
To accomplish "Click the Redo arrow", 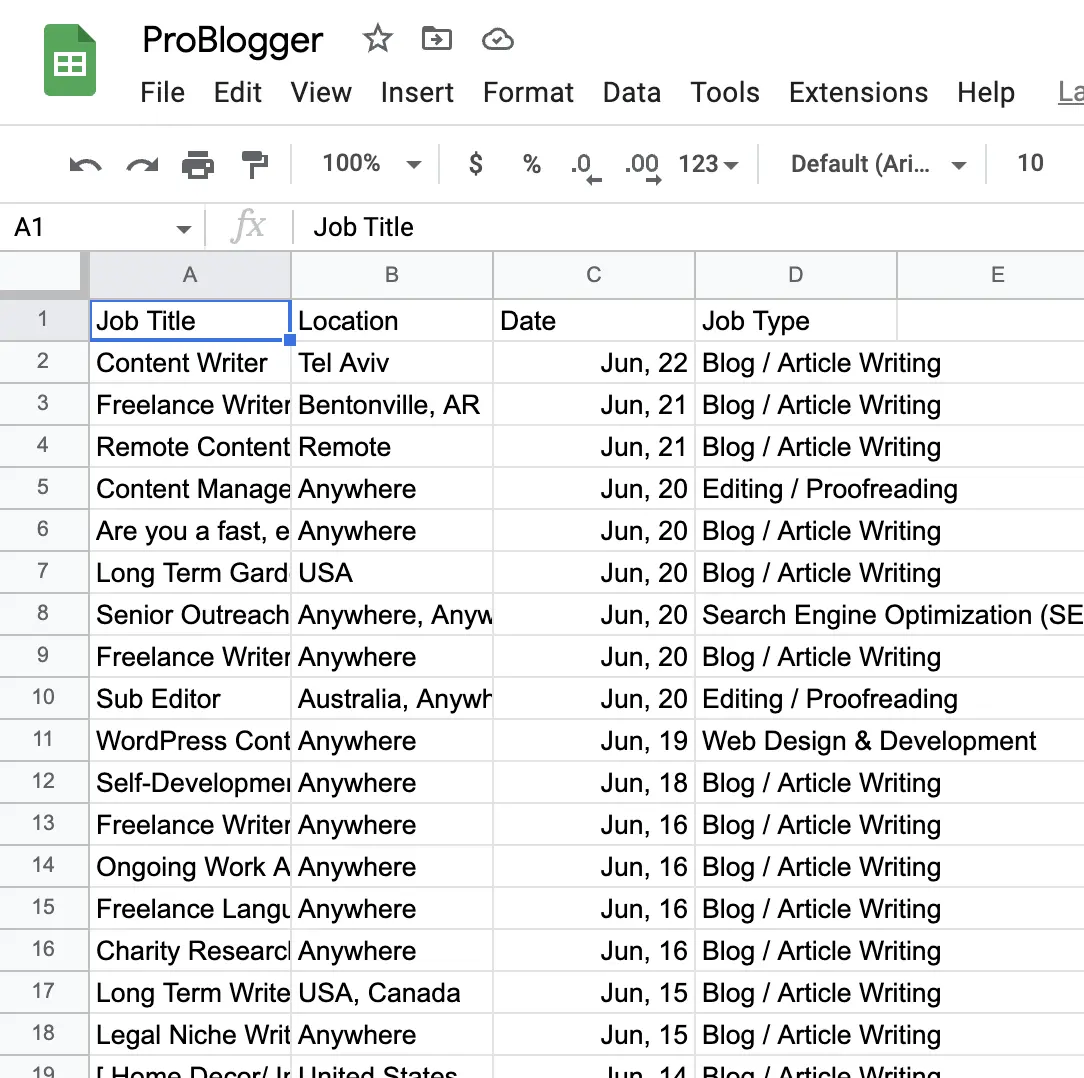I will pos(142,165).
